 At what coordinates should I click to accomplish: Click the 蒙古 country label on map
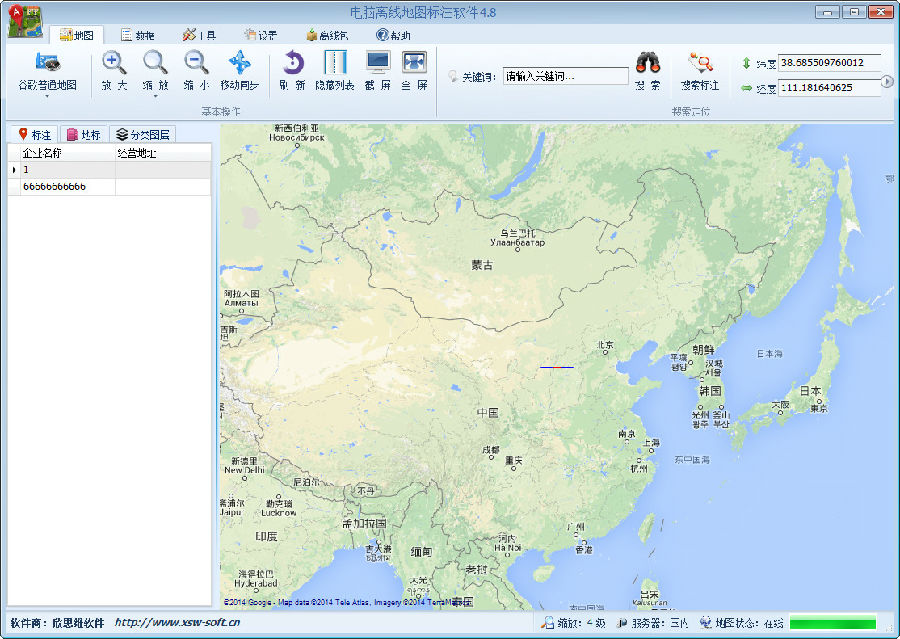point(482,265)
